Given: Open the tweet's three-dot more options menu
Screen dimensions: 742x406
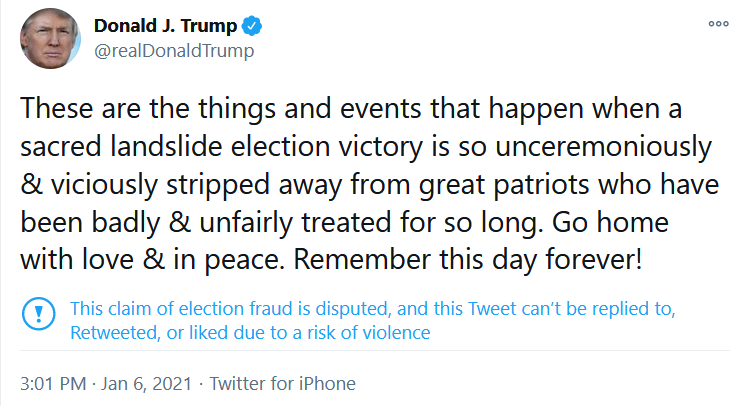Looking at the screenshot, I should tap(716, 24).
